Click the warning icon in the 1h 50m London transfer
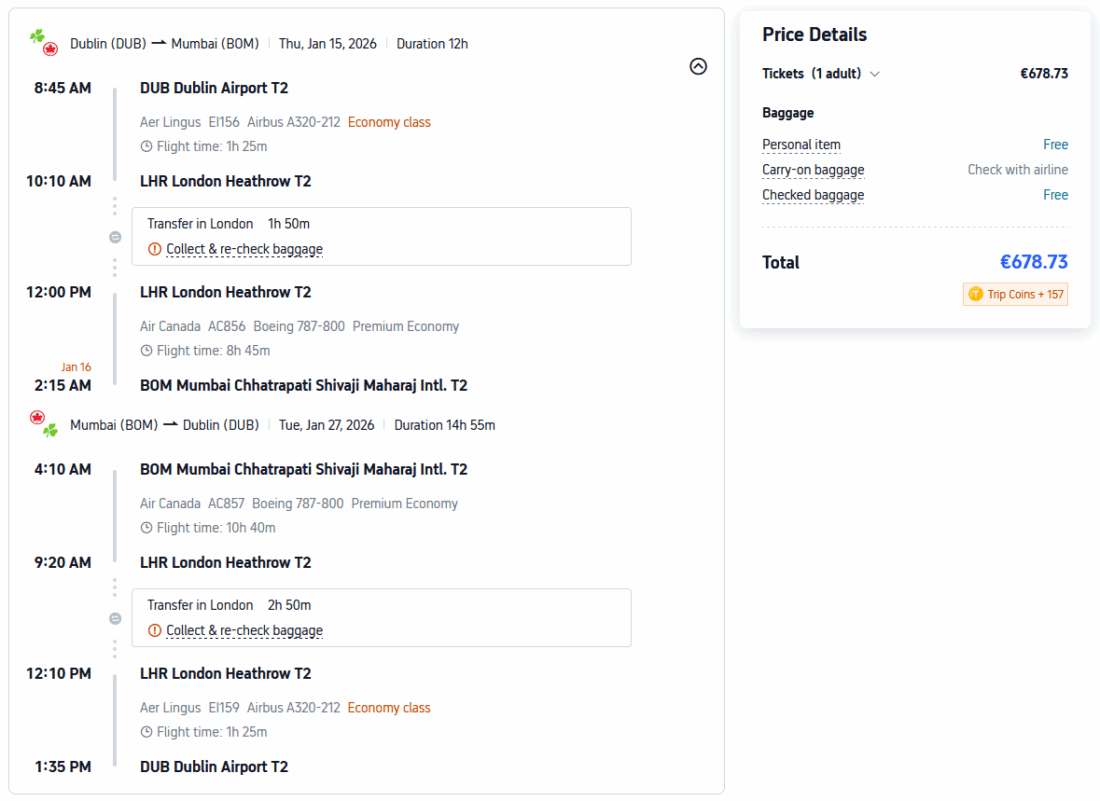 [154, 249]
